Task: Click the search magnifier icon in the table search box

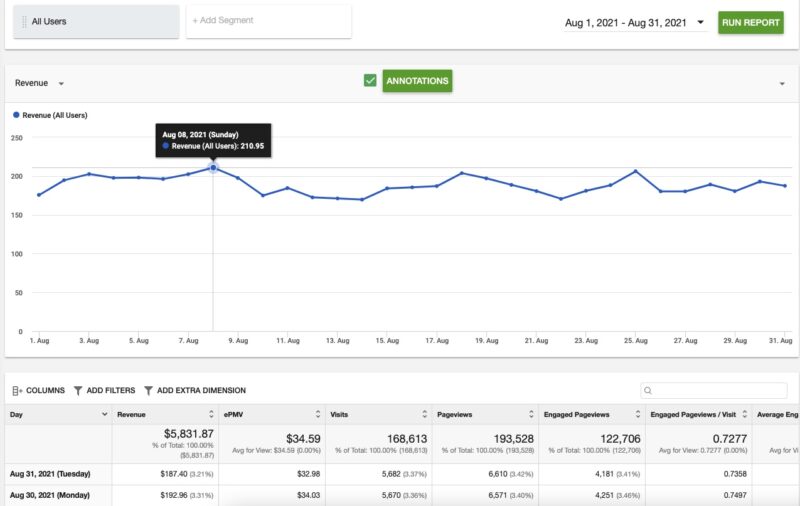Action: tap(649, 391)
